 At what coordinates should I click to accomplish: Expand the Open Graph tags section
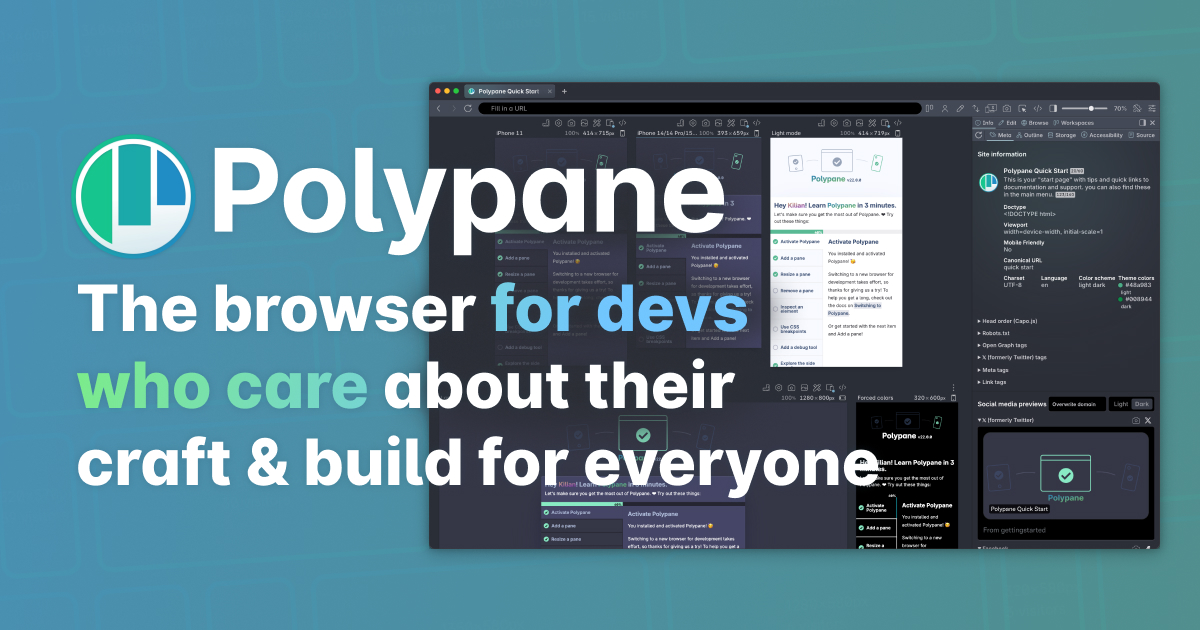1004,345
